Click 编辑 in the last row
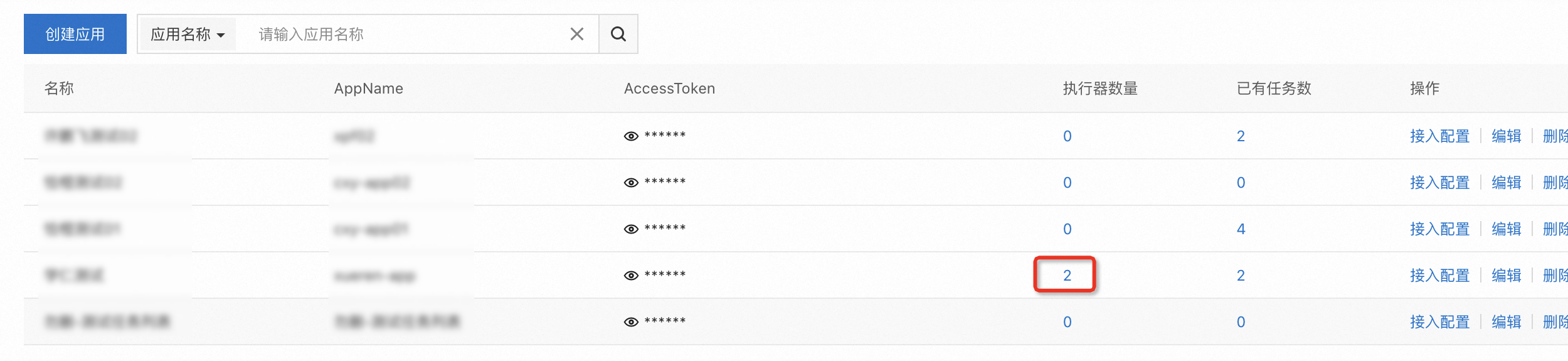The height and width of the screenshot is (361, 1568). coord(1506,322)
